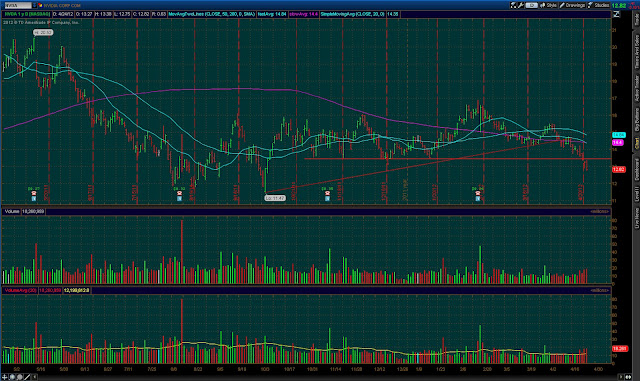Click the O: 13.27 open value
Image resolution: width=640 pixels, height=381 pixels.
click(84, 14)
